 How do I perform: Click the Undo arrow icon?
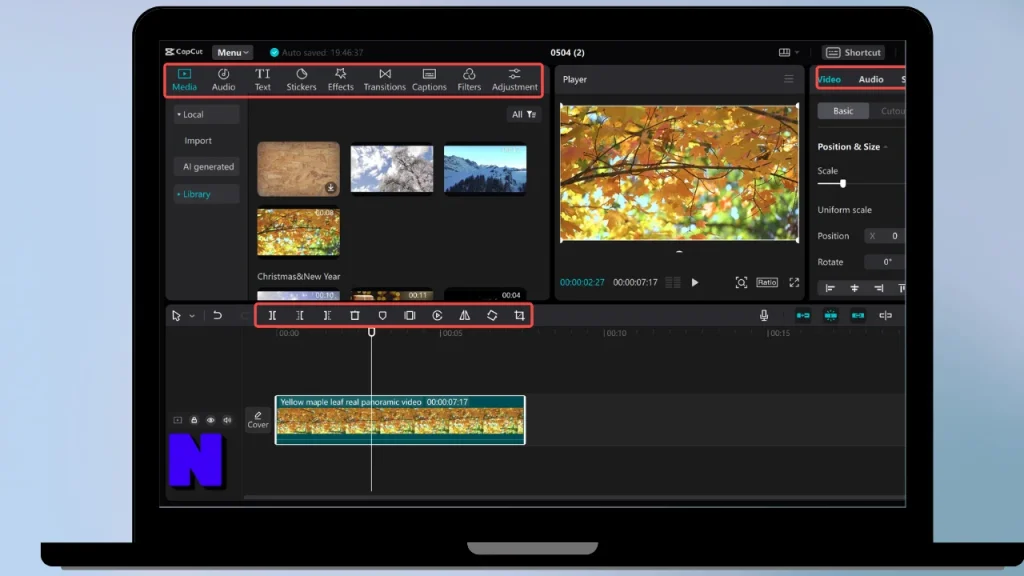(217, 315)
